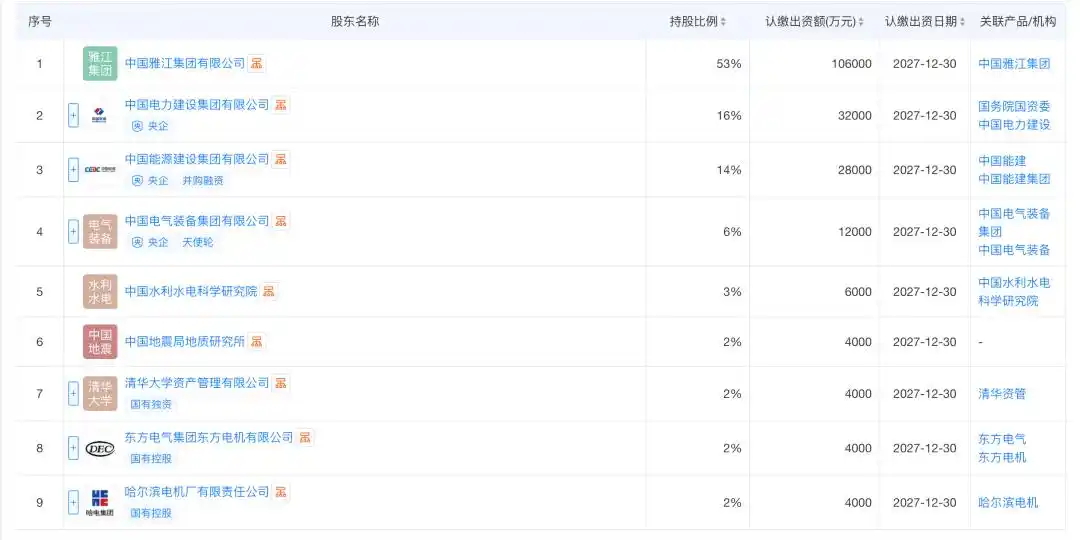The width and height of the screenshot is (1080, 540).
Task: Open the 中国能源建设集团有限公司 link
Action: click(197, 159)
